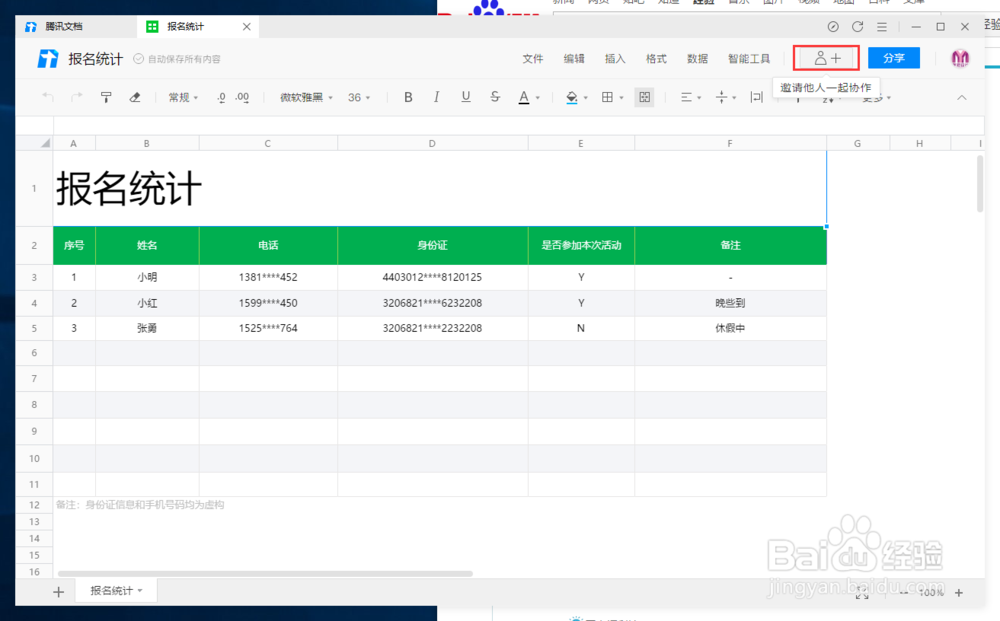
Task: Select the format painter tool
Action: (x=105, y=97)
